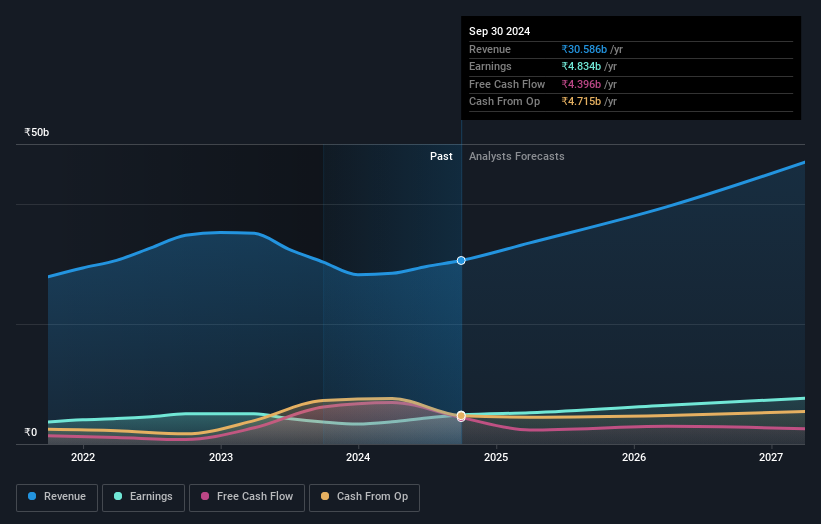Click the Cash From Op label in tooltip
The height and width of the screenshot is (524, 821).
504,102
